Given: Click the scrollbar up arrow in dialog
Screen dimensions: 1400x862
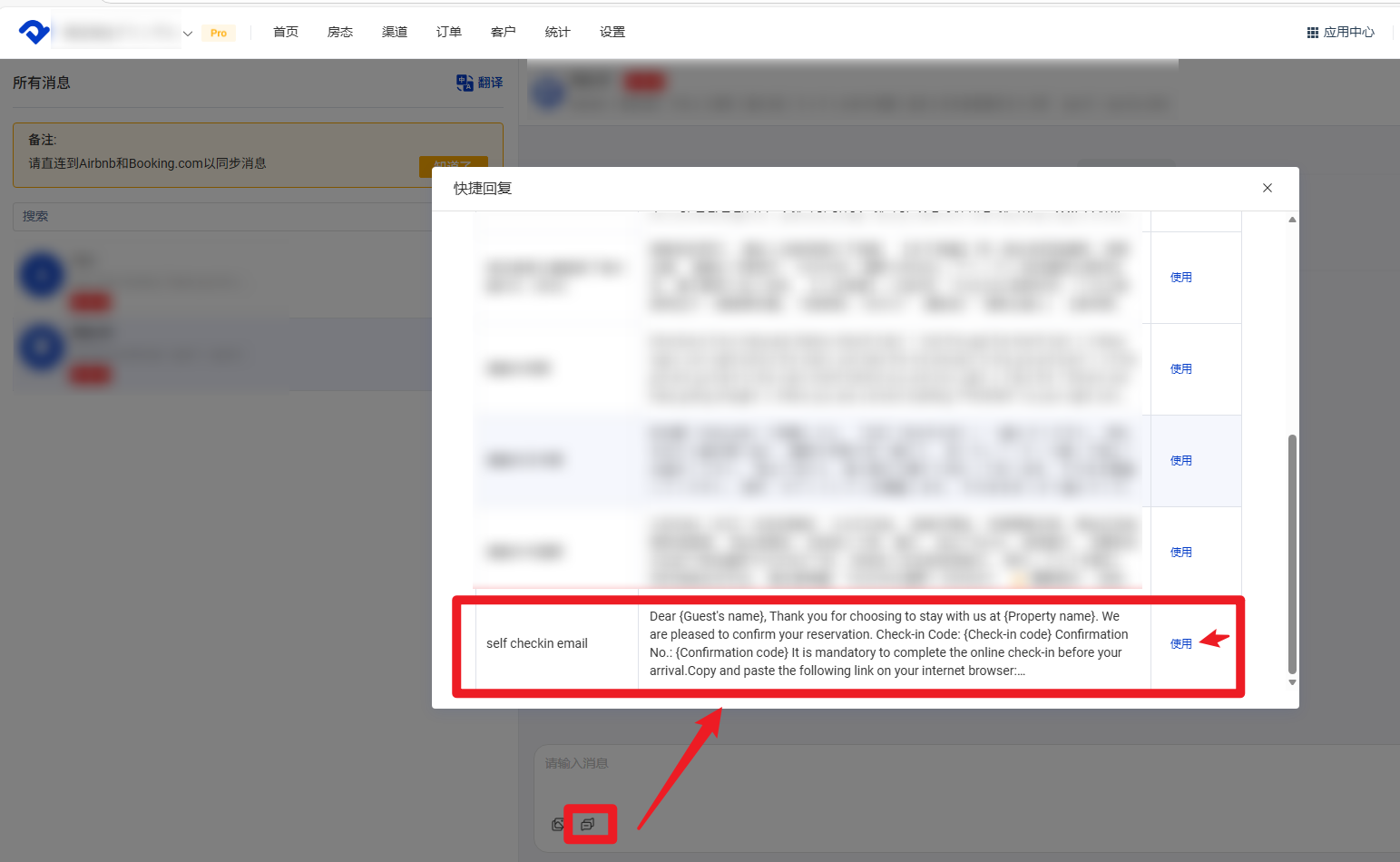Looking at the screenshot, I should tap(1292, 220).
